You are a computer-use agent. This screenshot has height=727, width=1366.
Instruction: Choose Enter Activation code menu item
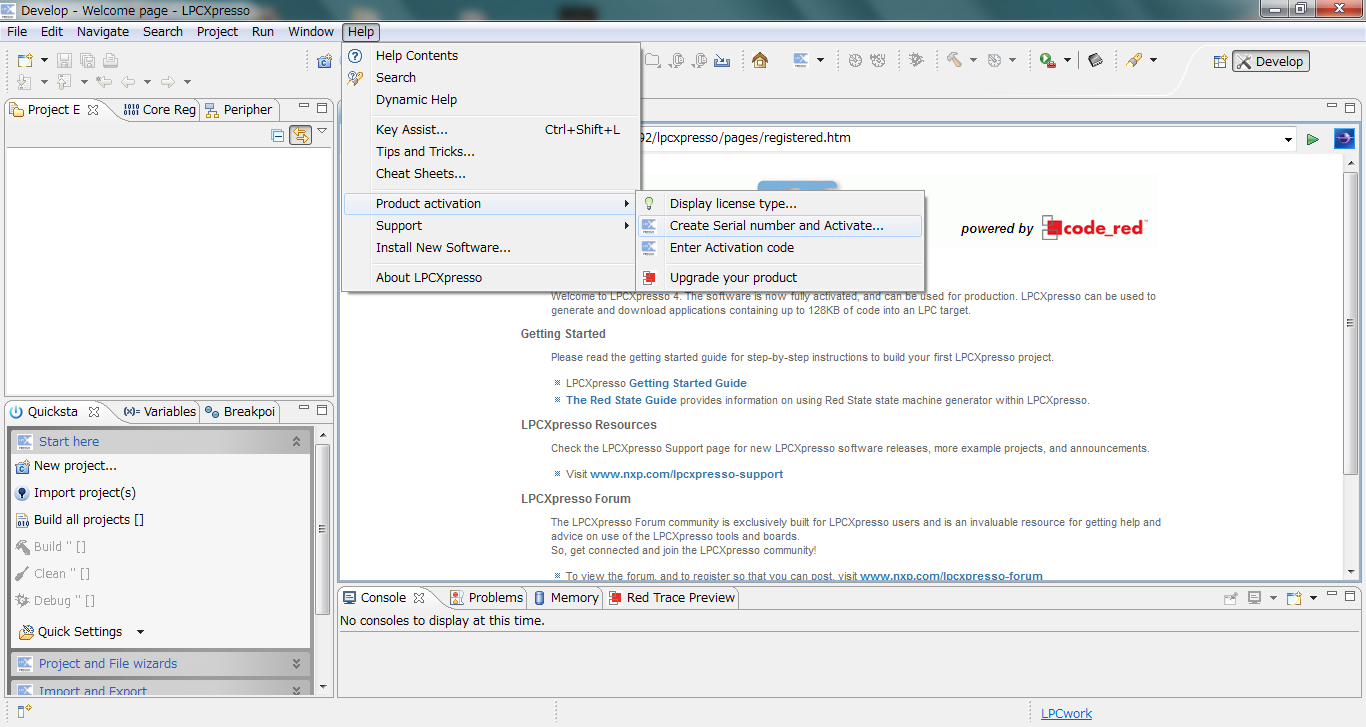click(x=779, y=248)
